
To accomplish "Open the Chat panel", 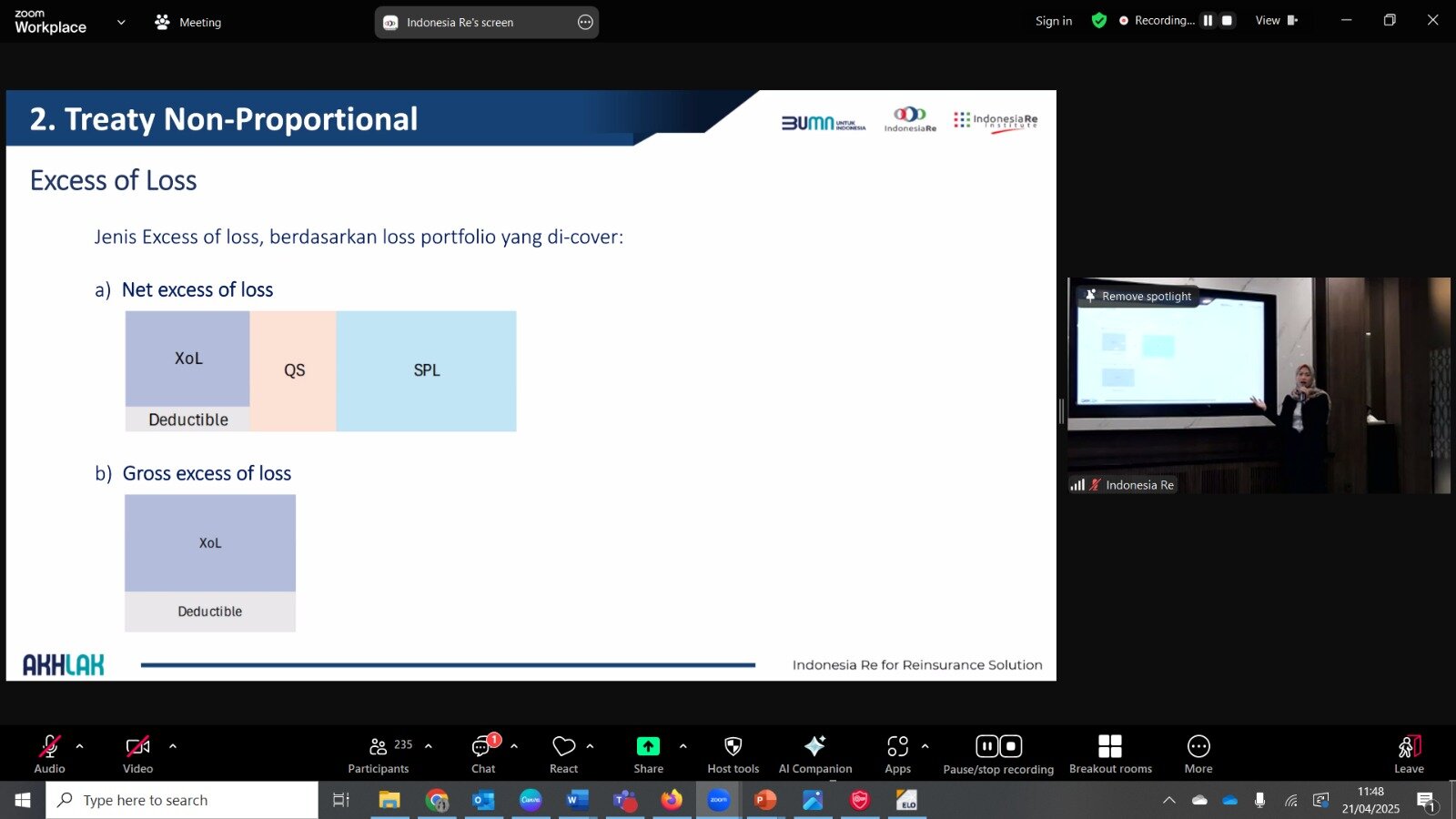I will [483, 753].
